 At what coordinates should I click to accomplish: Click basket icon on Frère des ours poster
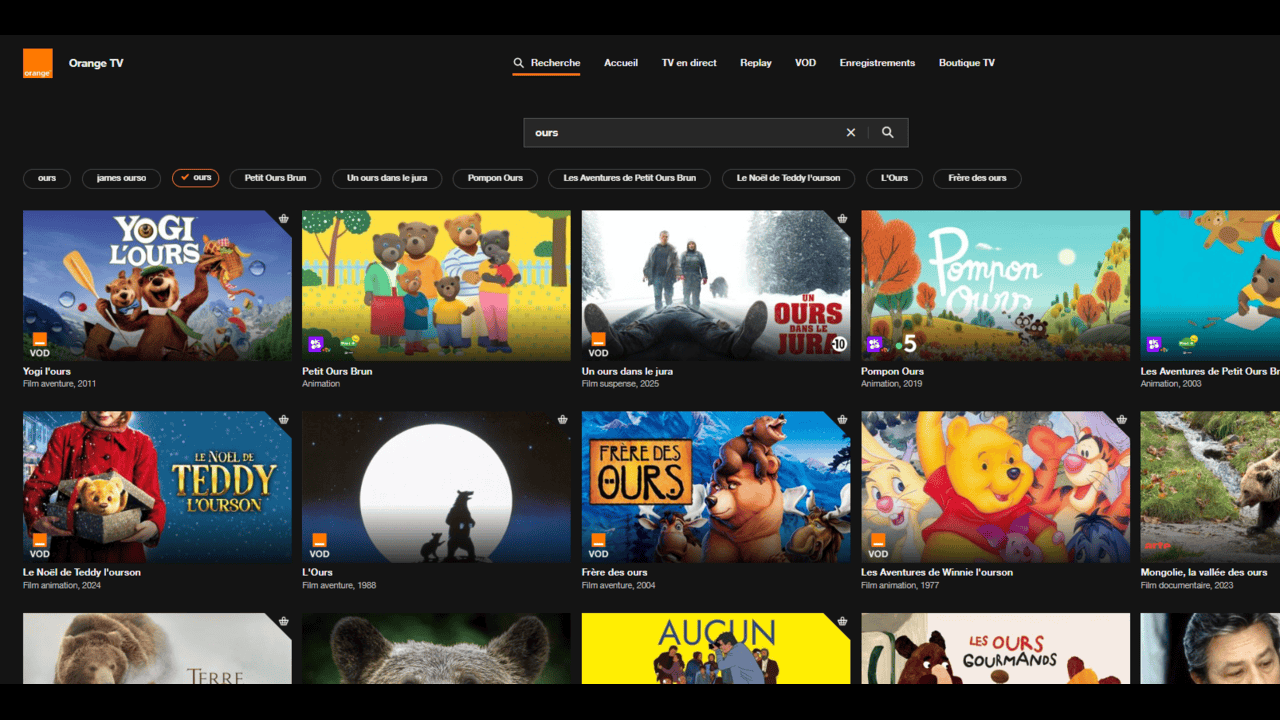[843, 420]
